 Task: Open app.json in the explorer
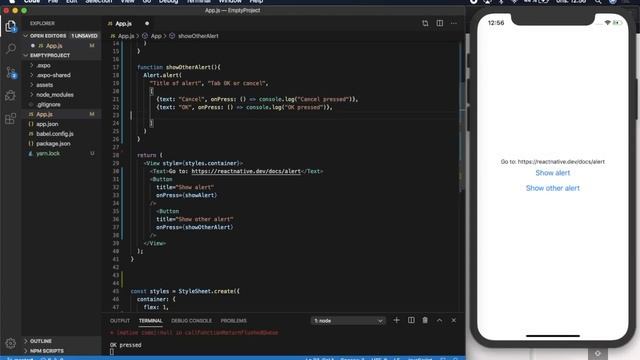point(47,124)
